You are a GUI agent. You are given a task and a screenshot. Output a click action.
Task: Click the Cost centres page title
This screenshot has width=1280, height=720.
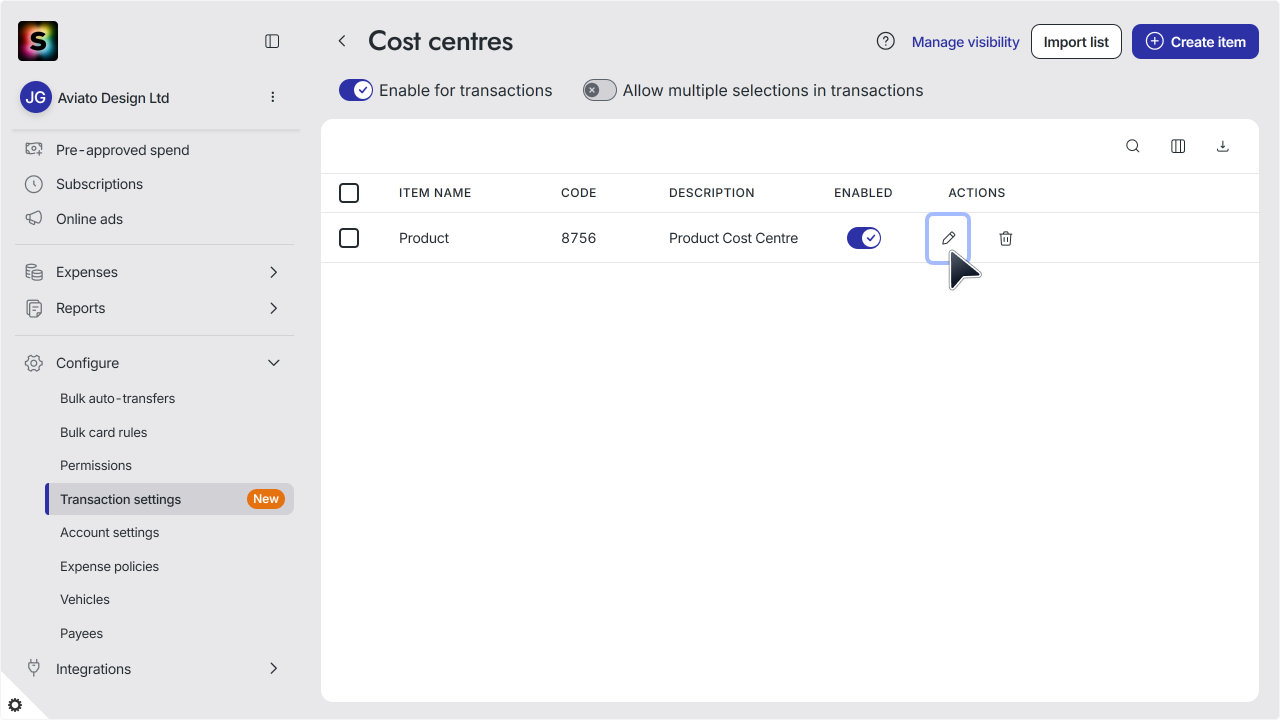440,41
